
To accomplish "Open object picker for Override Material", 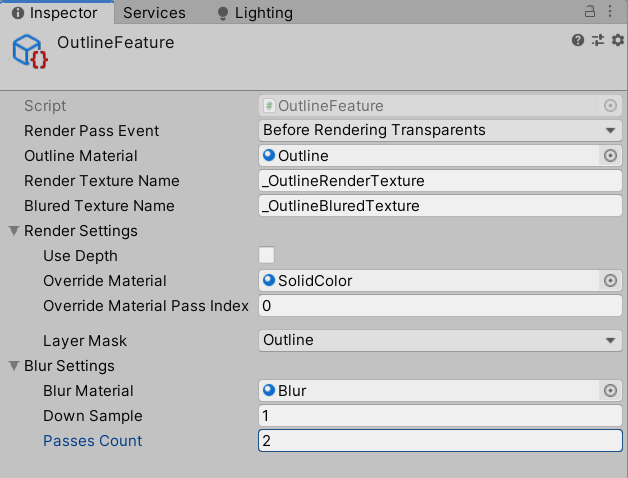I will point(610,281).
